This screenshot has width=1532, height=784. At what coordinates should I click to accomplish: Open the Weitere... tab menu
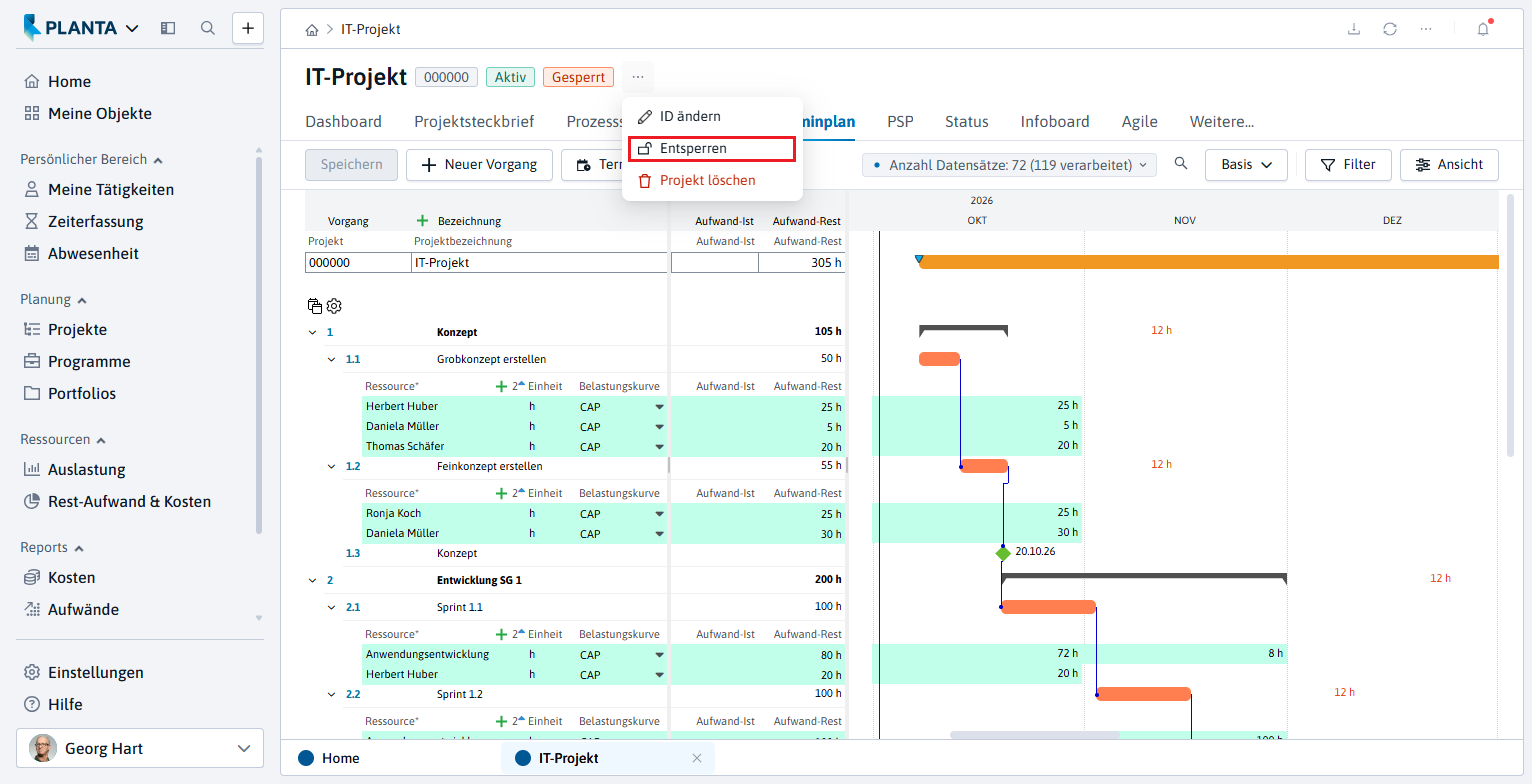pos(1222,122)
